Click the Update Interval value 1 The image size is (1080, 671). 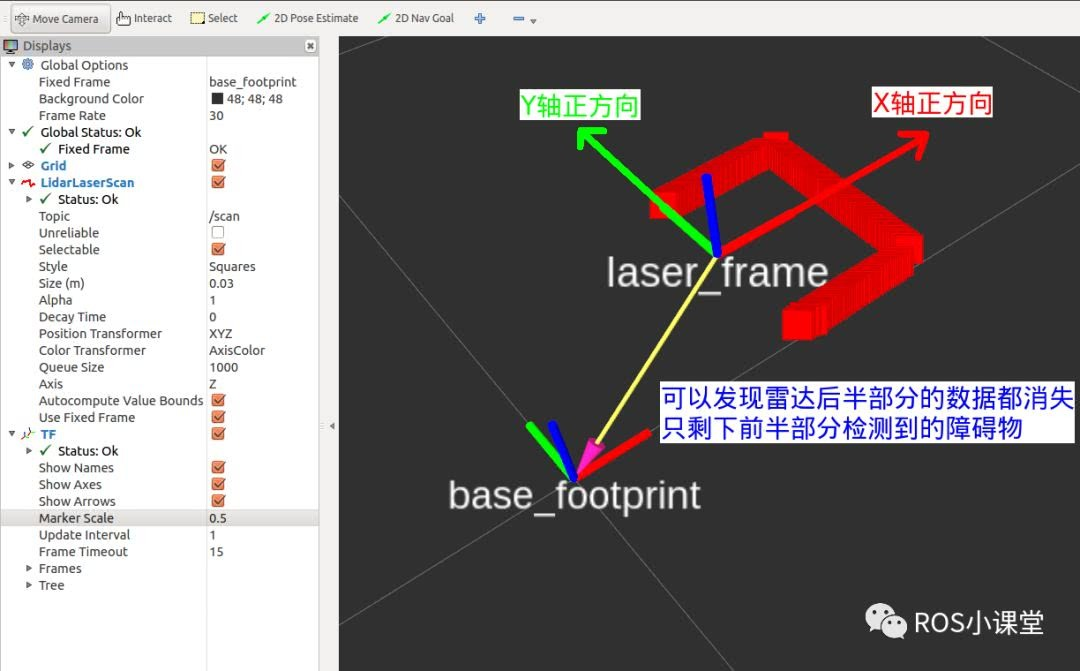[212, 535]
